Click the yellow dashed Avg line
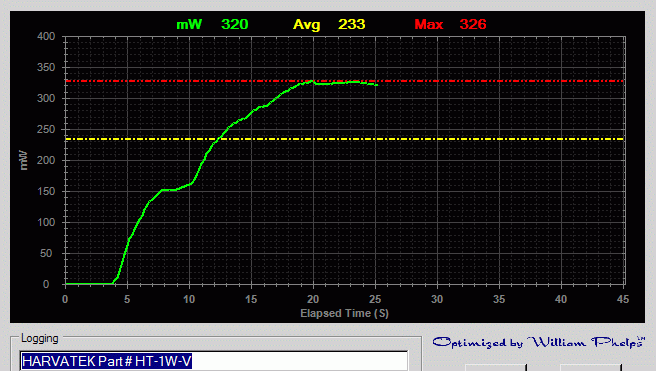This screenshot has width=656, height=371. 345,139
